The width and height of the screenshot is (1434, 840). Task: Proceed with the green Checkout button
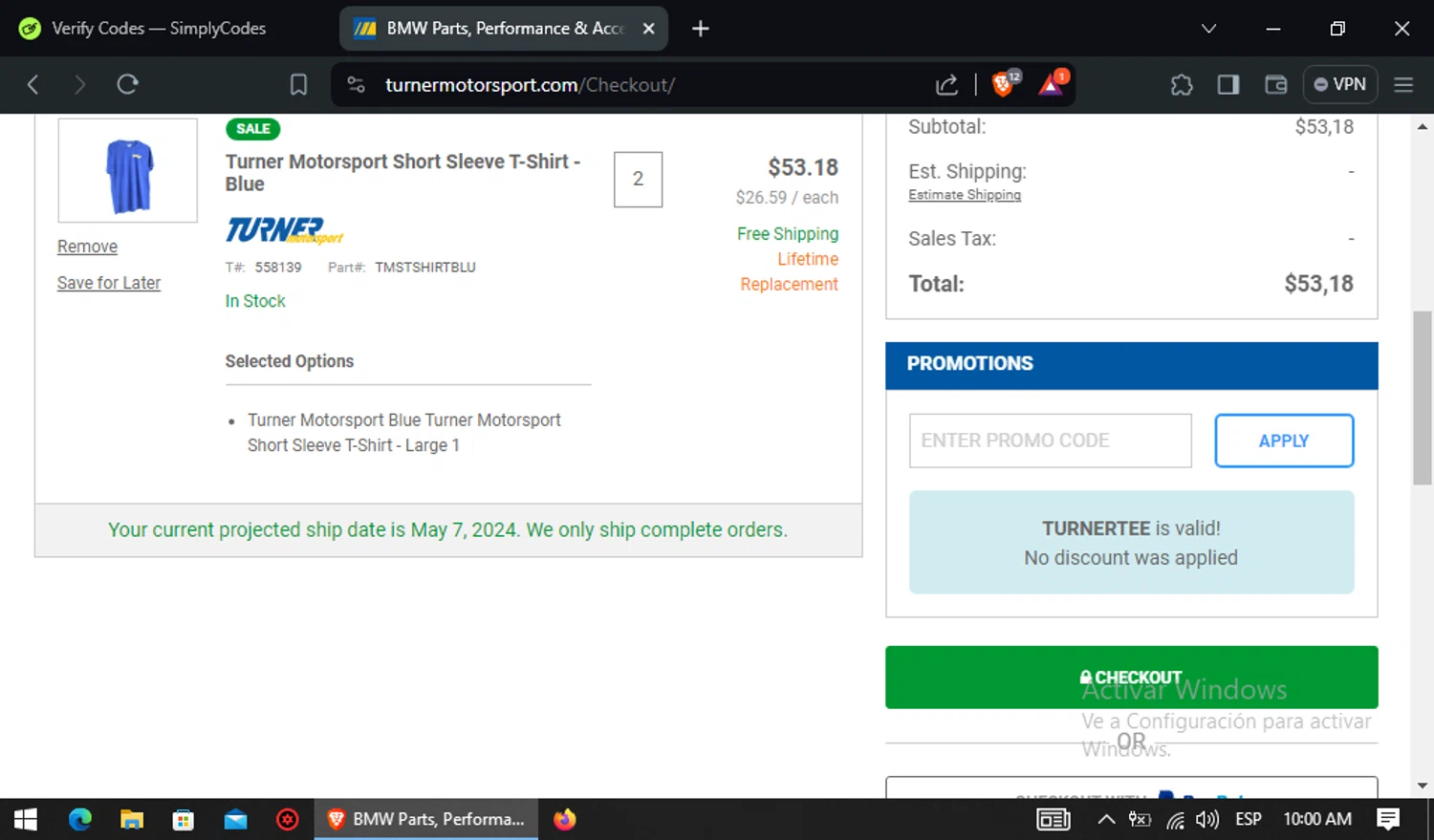coord(1131,678)
